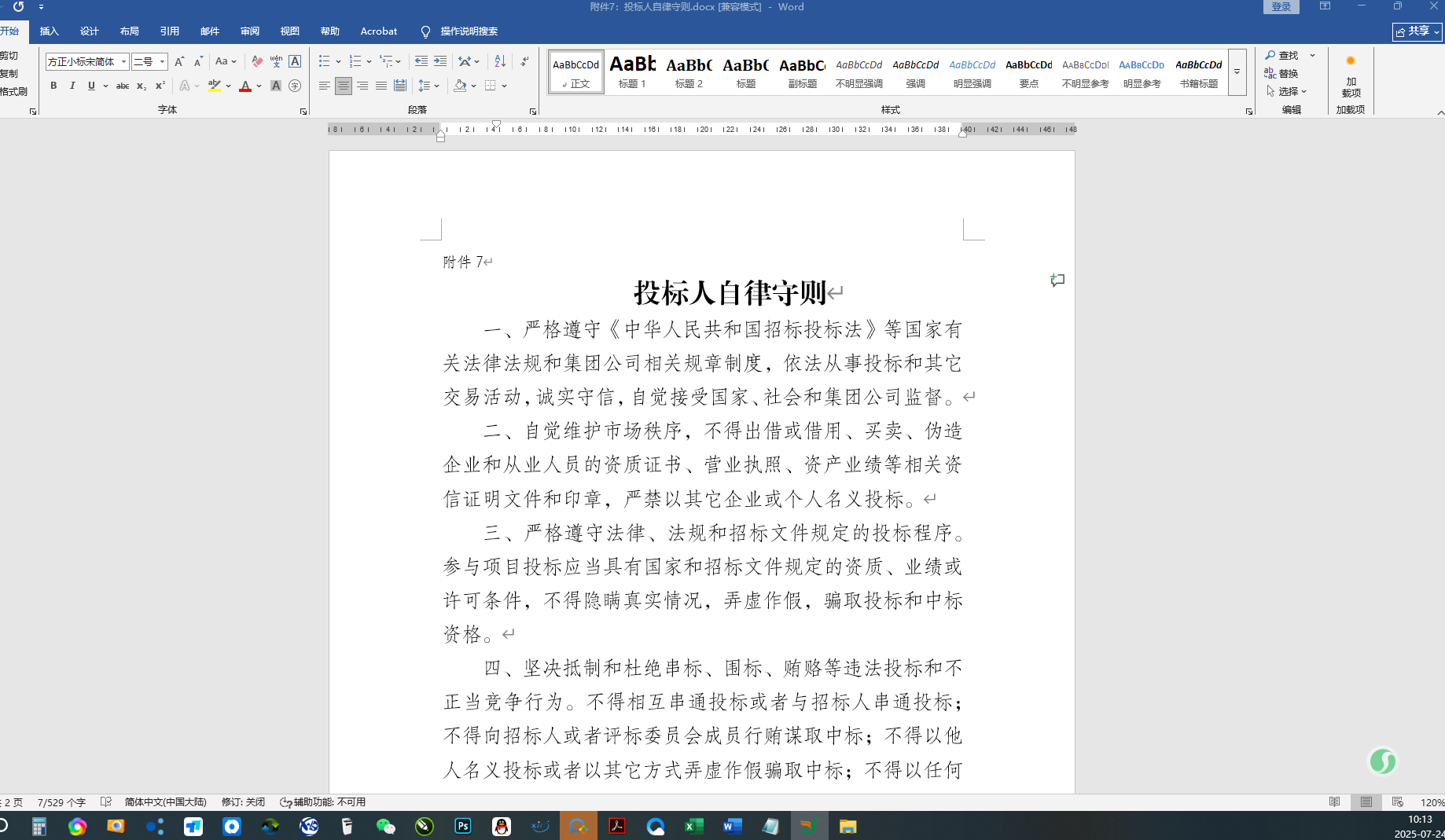Toggle bold formatting
The width and height of the screenshot is (1445, 840).
[x=53, y=86]
